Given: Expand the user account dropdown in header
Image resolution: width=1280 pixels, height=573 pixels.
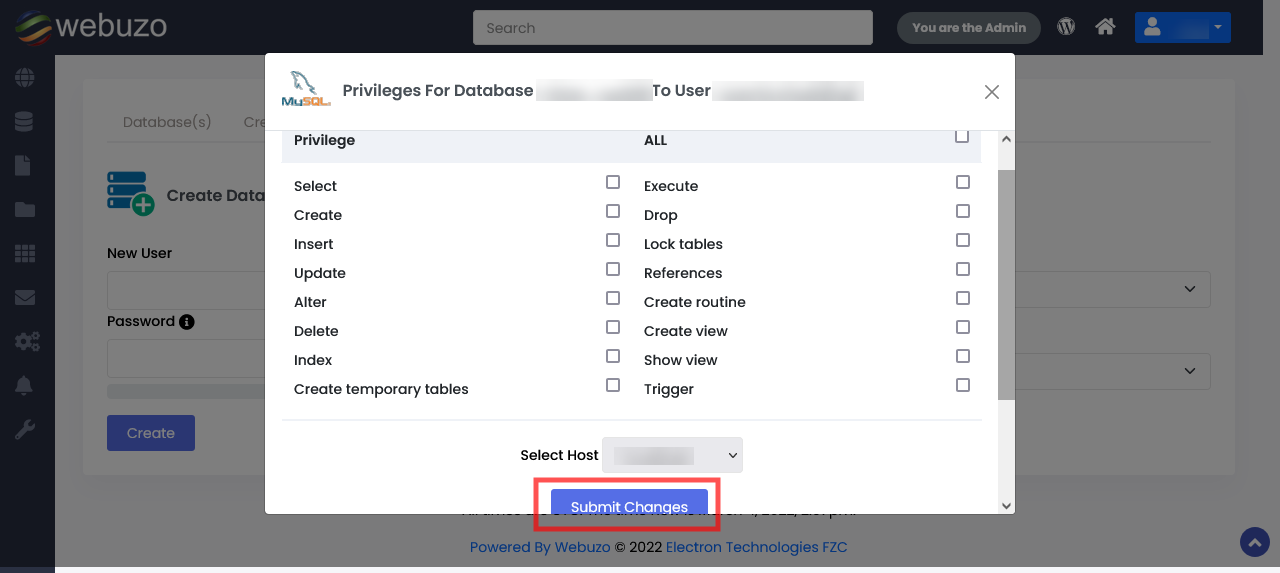Looking at the screenshot, I should tap(1182, 28).
